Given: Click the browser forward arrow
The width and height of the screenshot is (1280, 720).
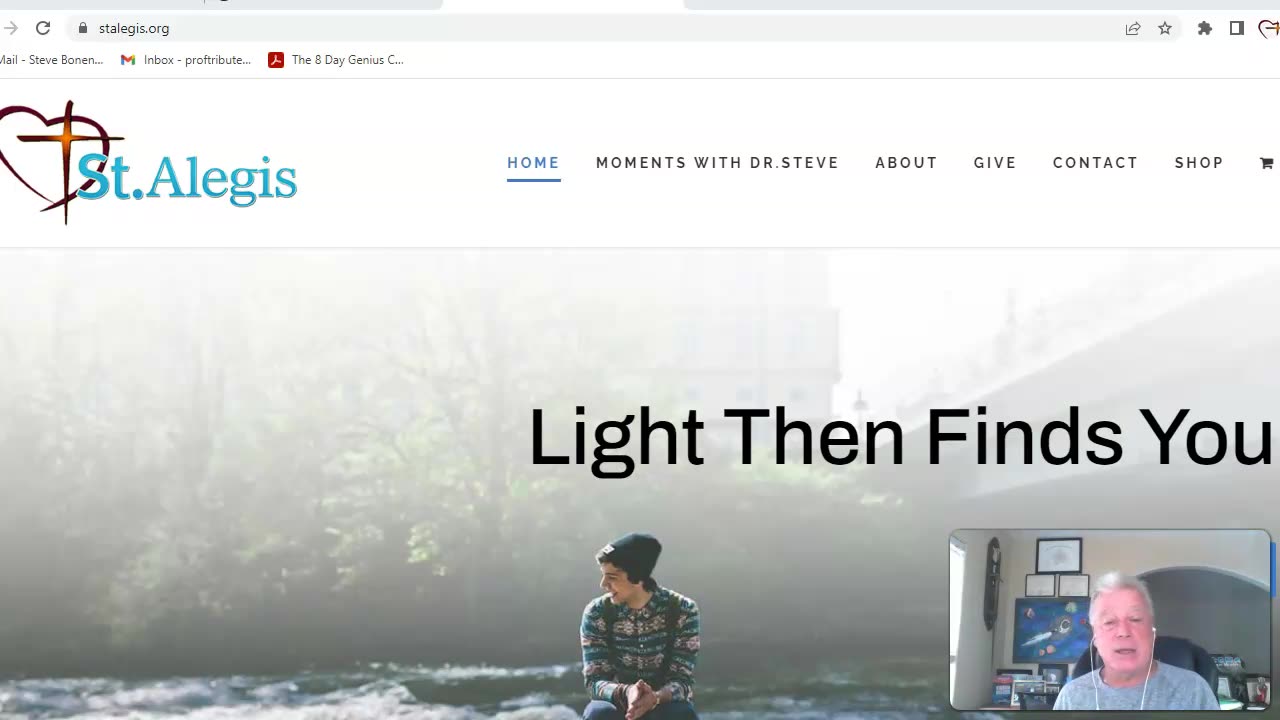Looking at the screenshot, I should pyautogui.click(x=10, y=28).
